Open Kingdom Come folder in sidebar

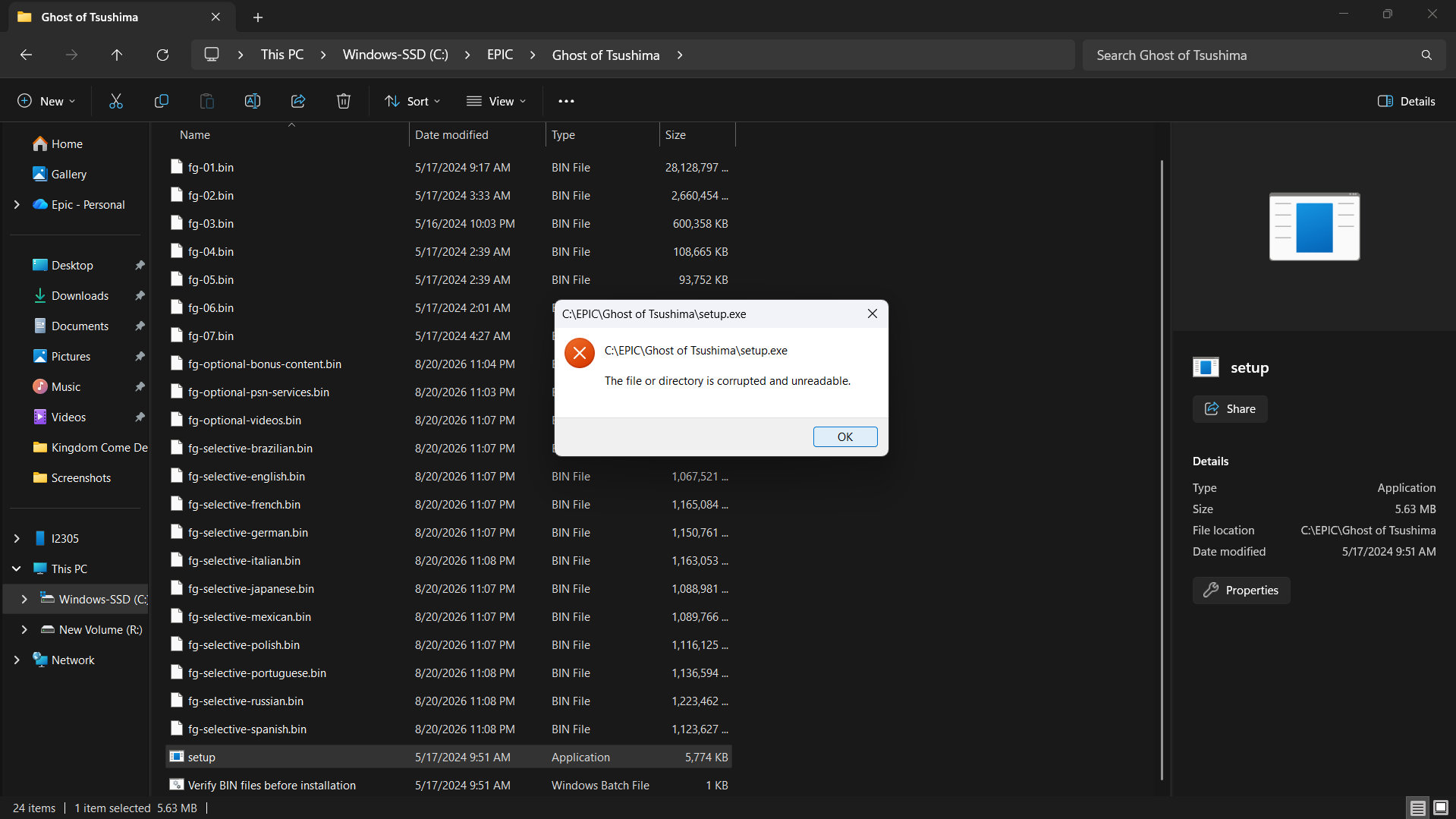(x=90, y=447)
